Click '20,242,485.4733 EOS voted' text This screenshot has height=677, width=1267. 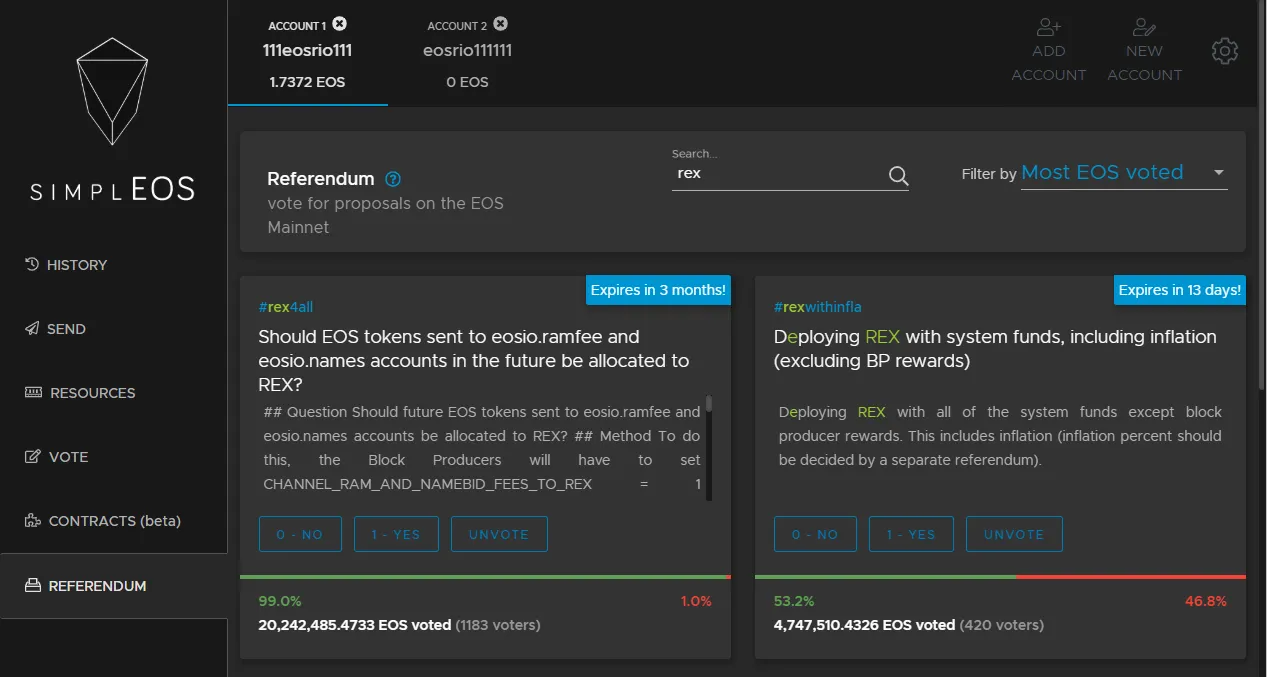point(354,625)
